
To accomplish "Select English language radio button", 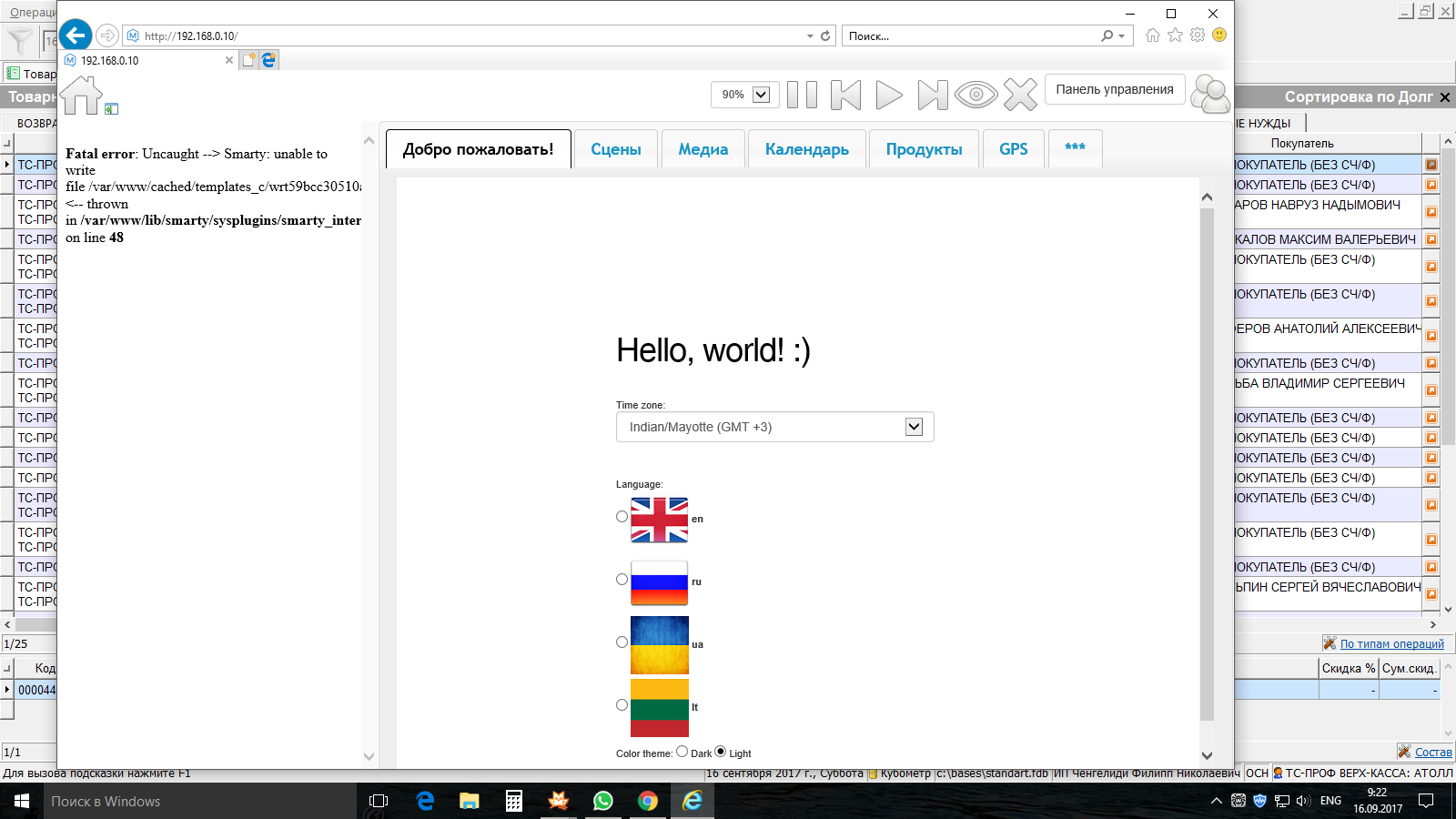I will 622,517.
